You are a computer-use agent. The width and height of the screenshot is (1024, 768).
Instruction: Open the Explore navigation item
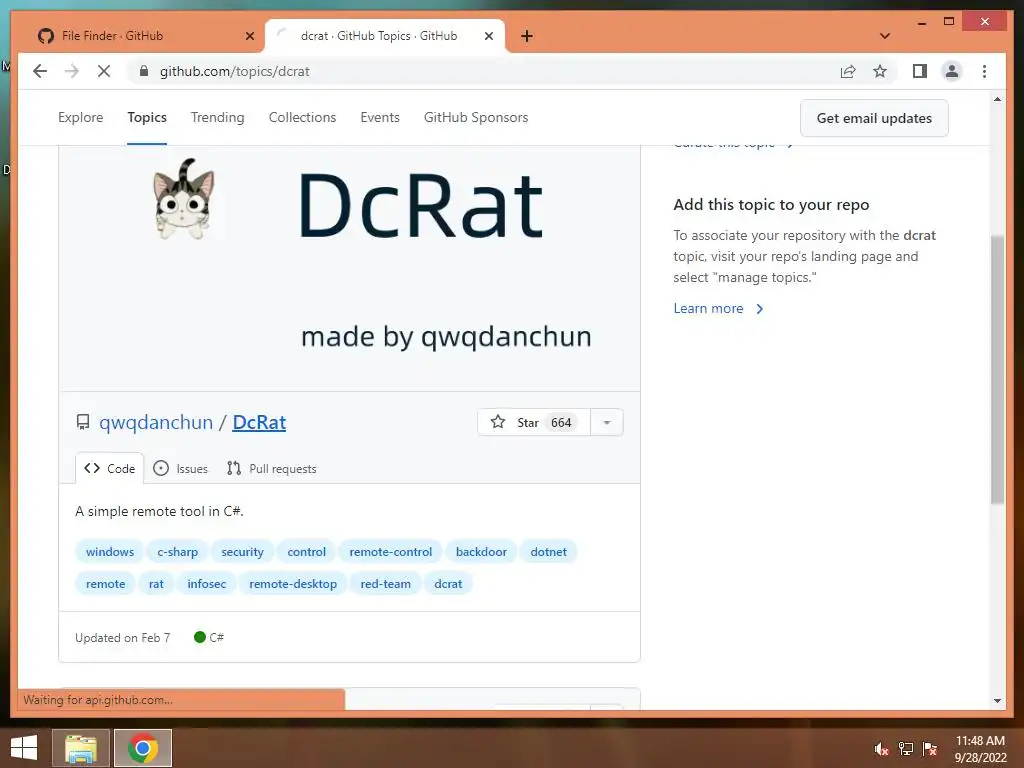[x=80, y=118]
